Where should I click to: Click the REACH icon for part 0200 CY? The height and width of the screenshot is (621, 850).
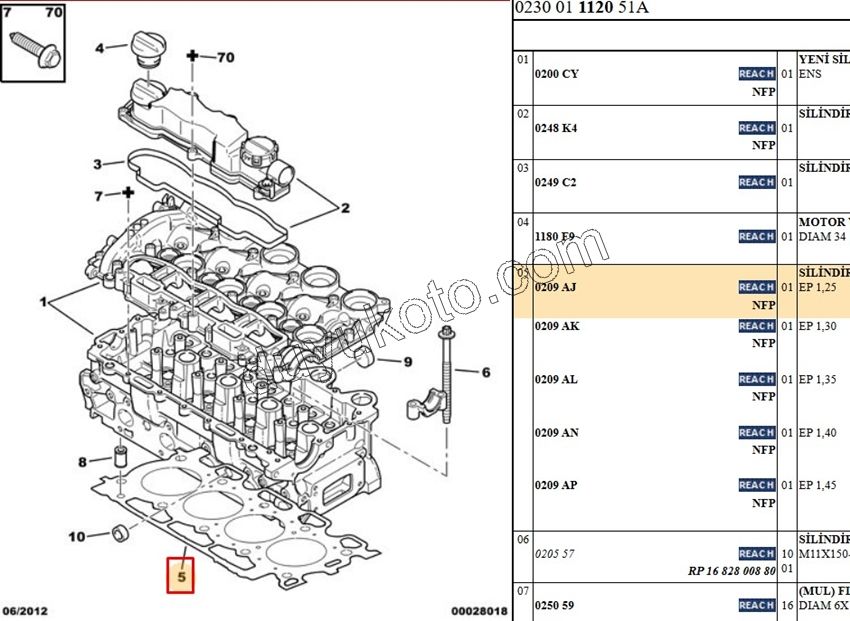pos(755,73)
